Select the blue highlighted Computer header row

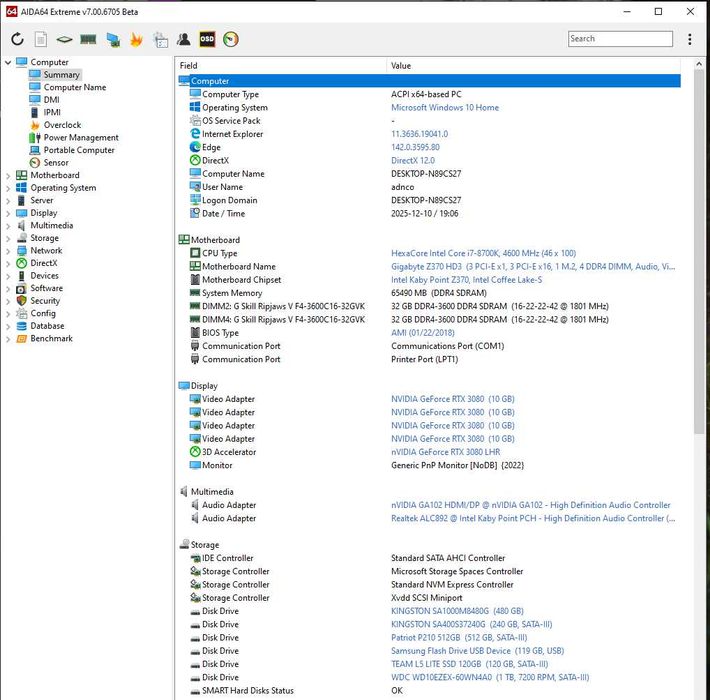(429, 81)
